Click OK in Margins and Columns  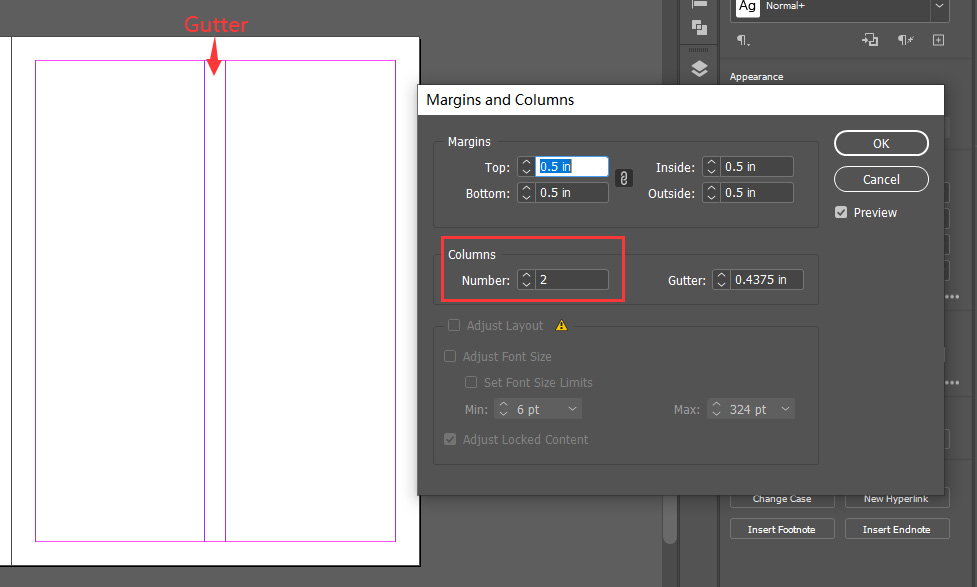coord(881,143)
